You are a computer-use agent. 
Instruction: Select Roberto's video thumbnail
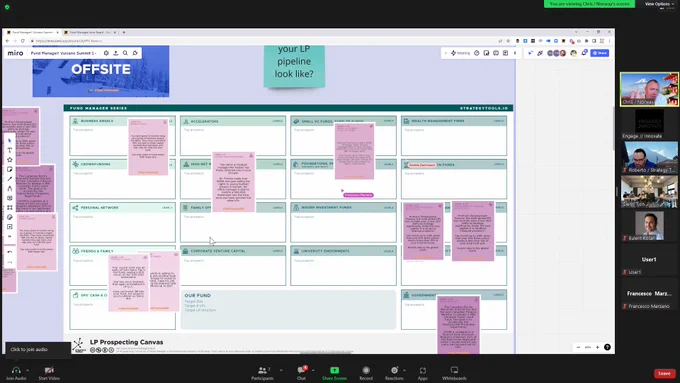tap(649, 157)
